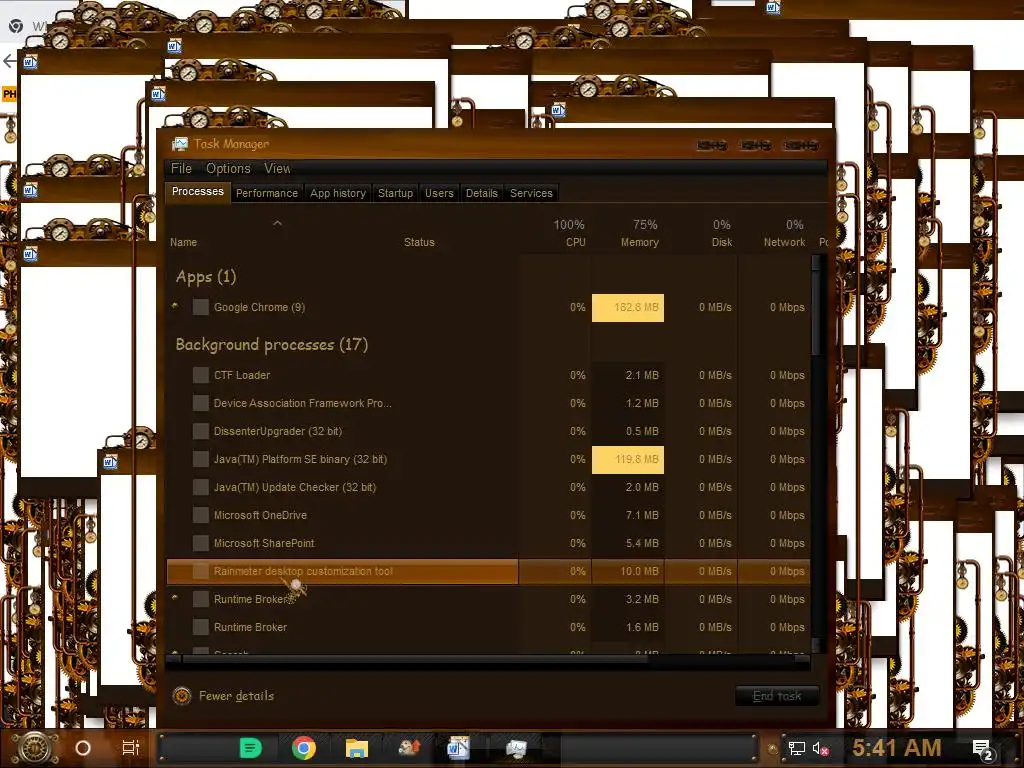Click Fewer details link
Viewport: 1024px width, 768px height.
tap(236, 696)
